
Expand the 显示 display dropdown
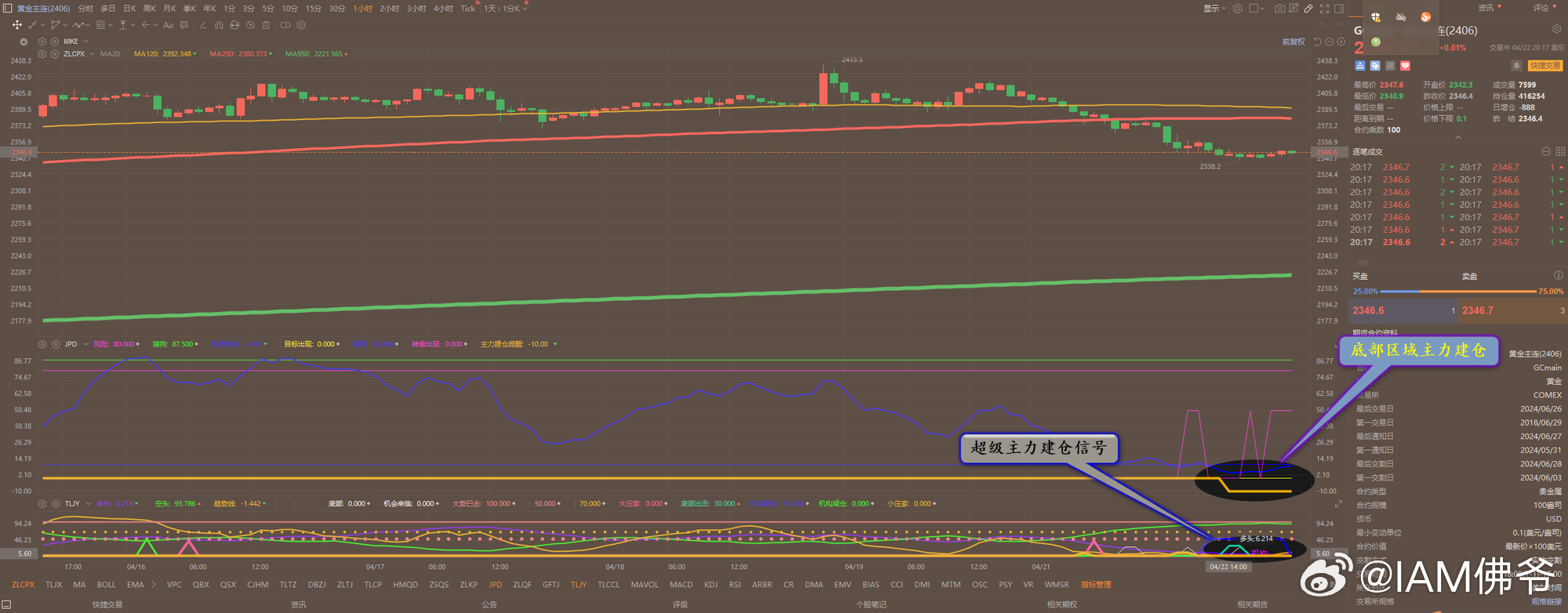(x=1214, y=9)
